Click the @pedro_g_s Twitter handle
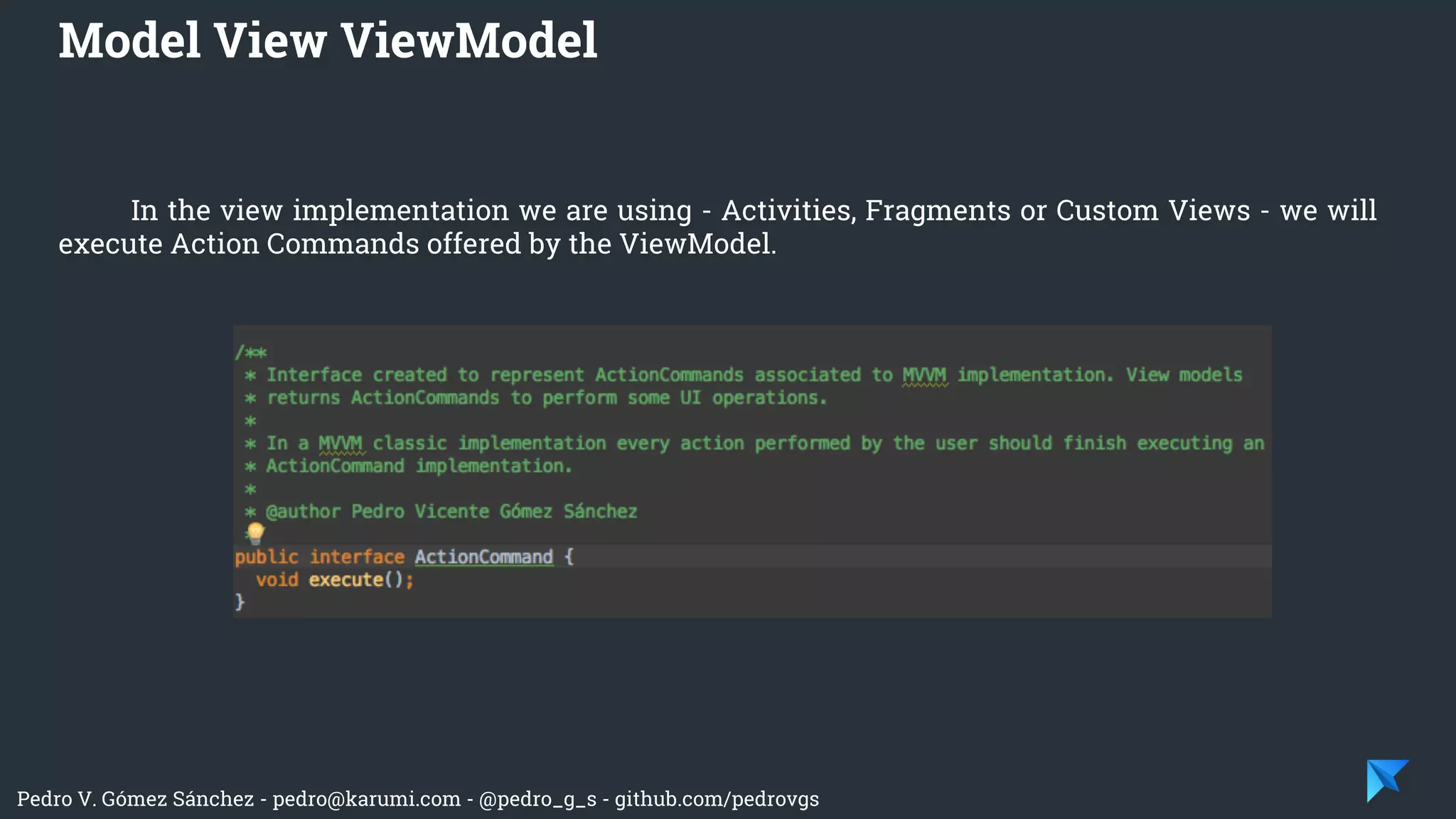 pos(537,799)
